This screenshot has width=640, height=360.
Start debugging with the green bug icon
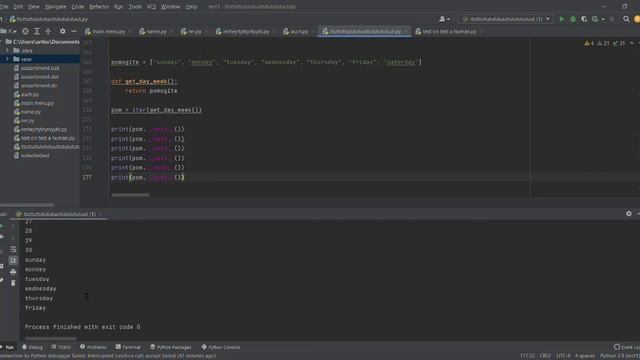point(573,19)
